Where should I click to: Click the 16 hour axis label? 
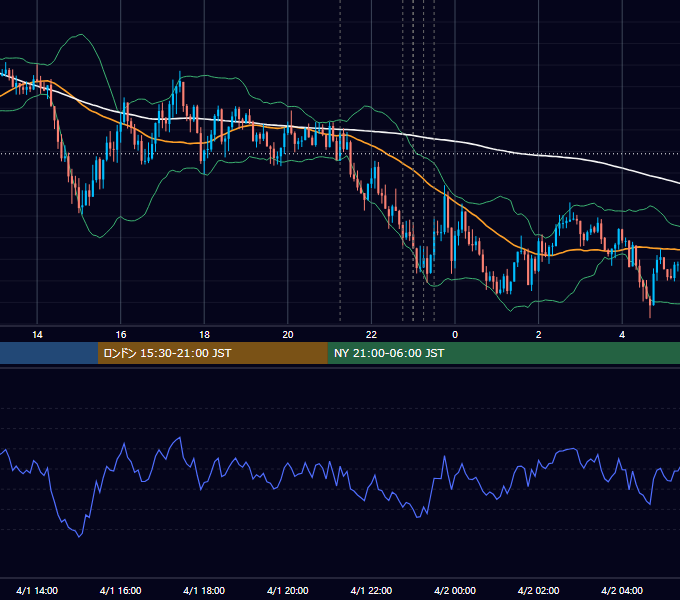pos(121,335)
